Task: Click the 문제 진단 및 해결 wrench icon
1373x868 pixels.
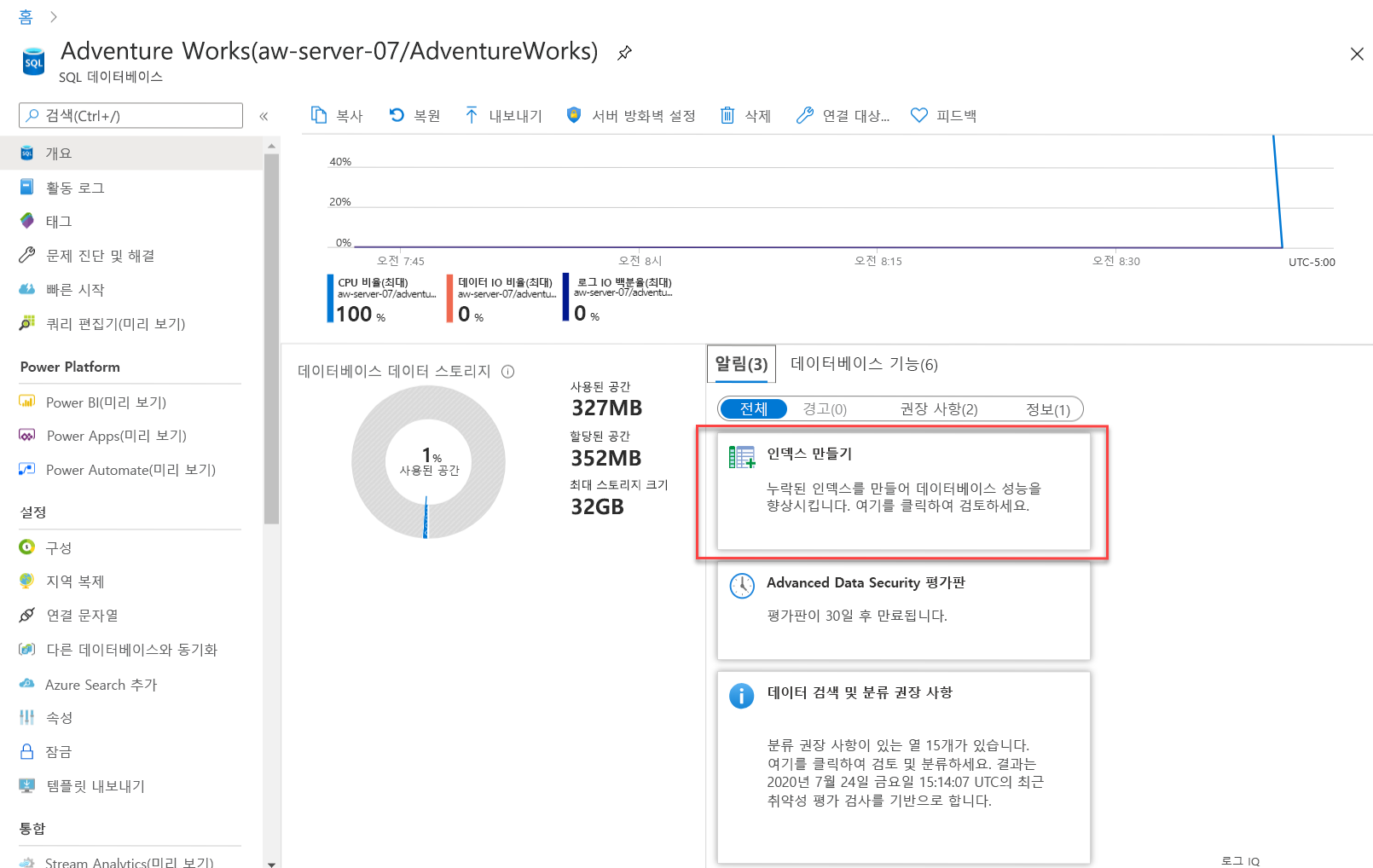Action: pyautogui.click(x=27, y=255)
